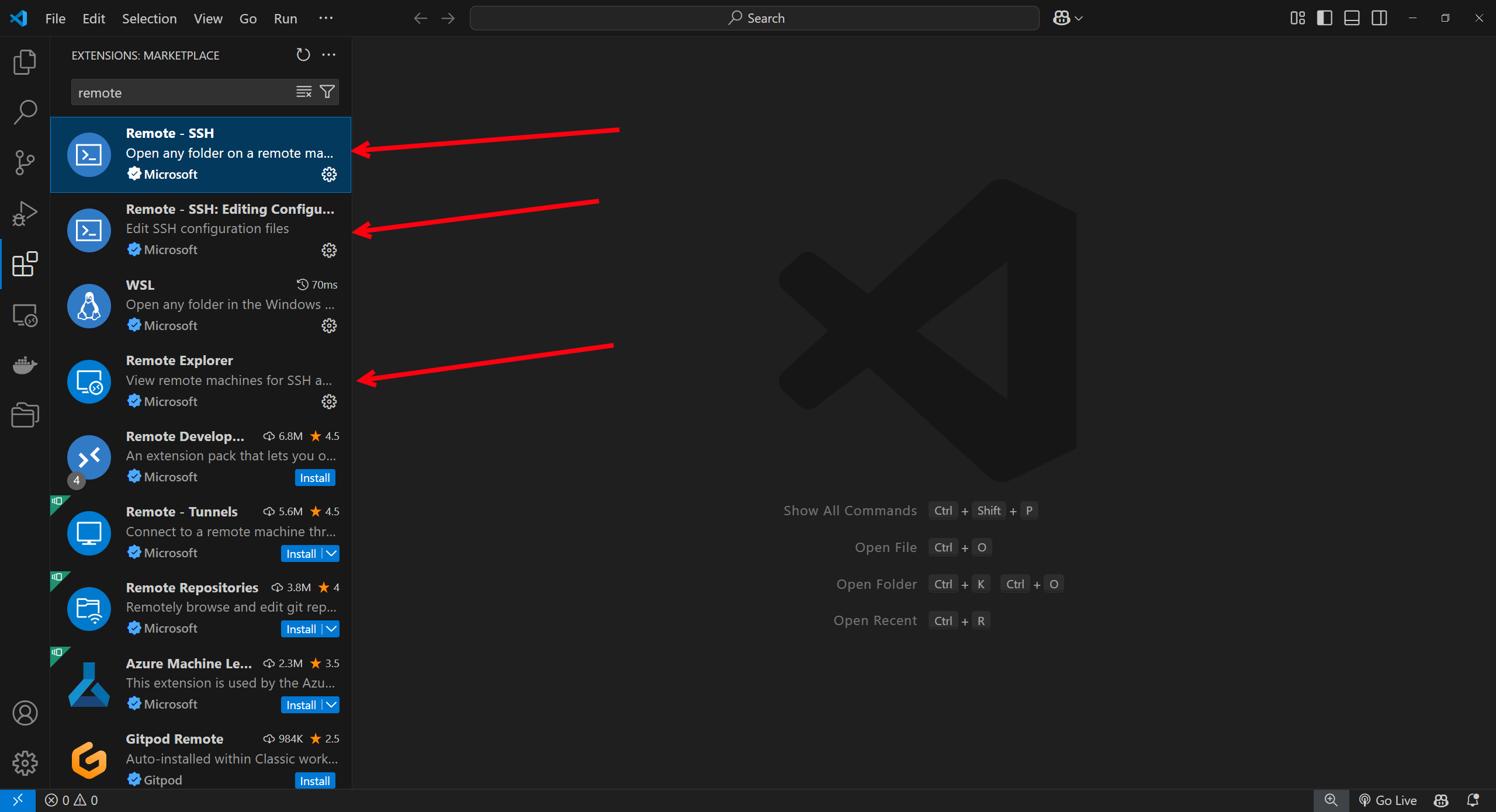
Task: Start Go Live from the status bar
Action: click(x=1388, y=800)
